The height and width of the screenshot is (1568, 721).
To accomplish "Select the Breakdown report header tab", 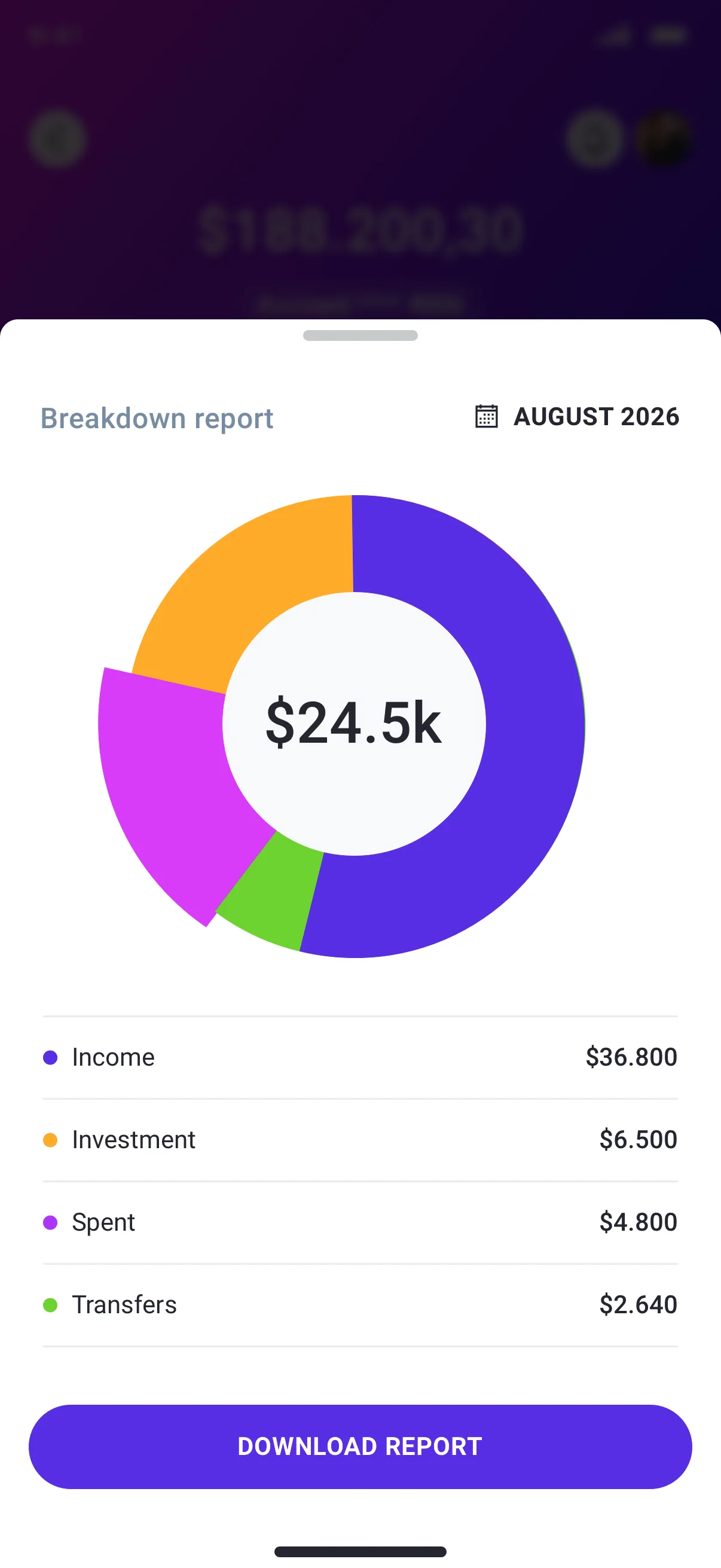I will tap(157, 418).
